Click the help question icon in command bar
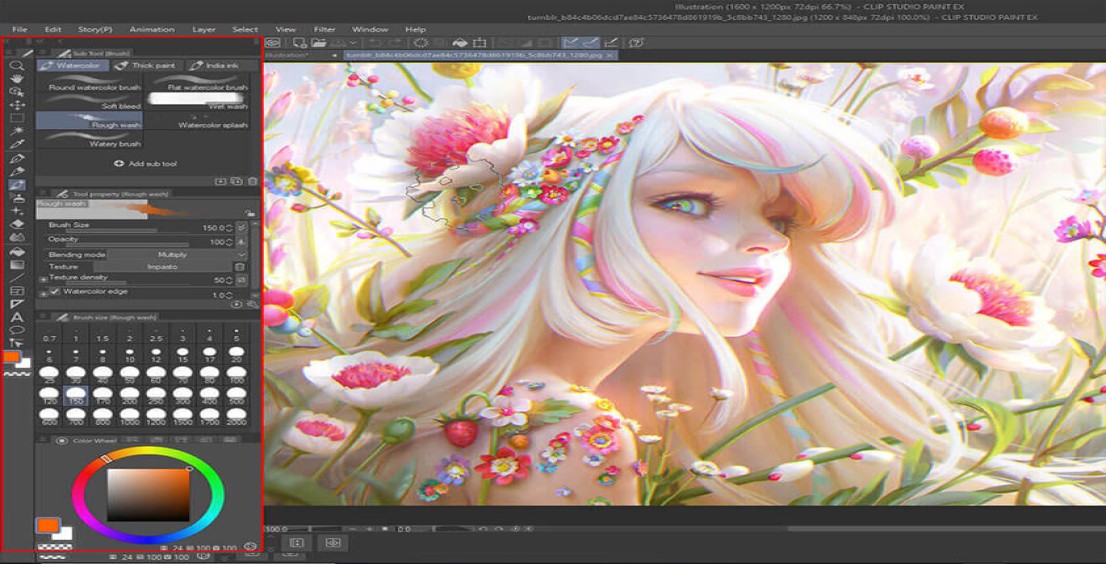Viewport: 1106px width, 564px height. 636,43
